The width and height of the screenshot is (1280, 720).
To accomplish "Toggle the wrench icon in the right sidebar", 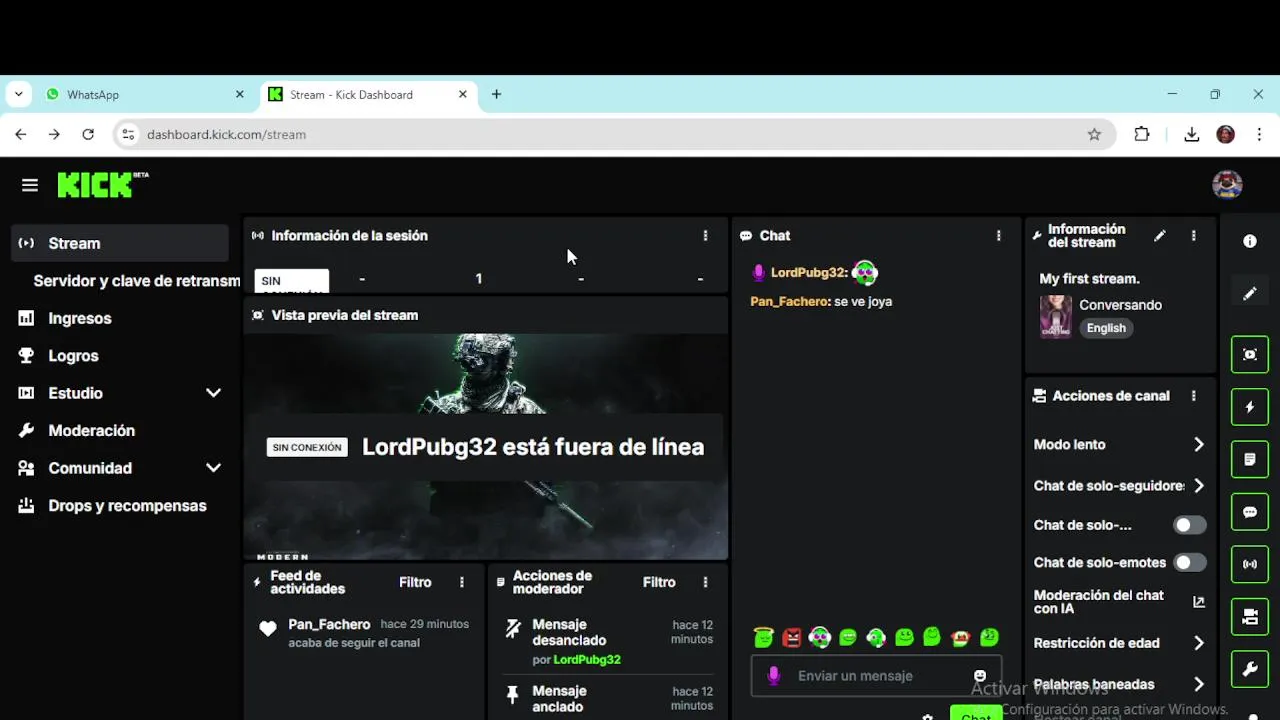I will [1250, 670].
